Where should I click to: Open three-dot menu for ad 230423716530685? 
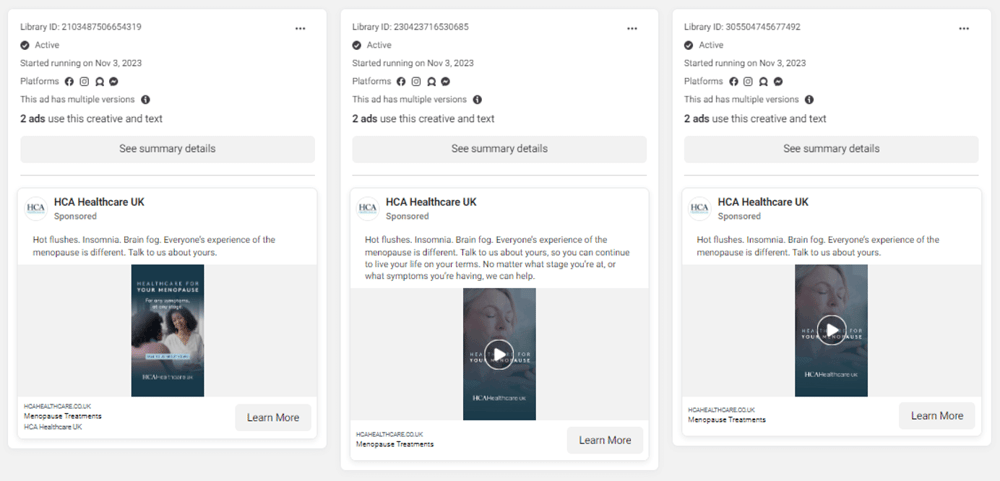pos(632,28)
